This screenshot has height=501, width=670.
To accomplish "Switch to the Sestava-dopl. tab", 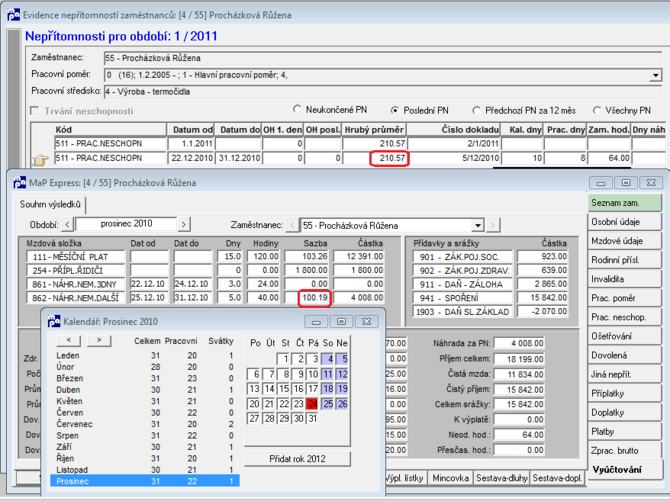I will tap(557, 478).
